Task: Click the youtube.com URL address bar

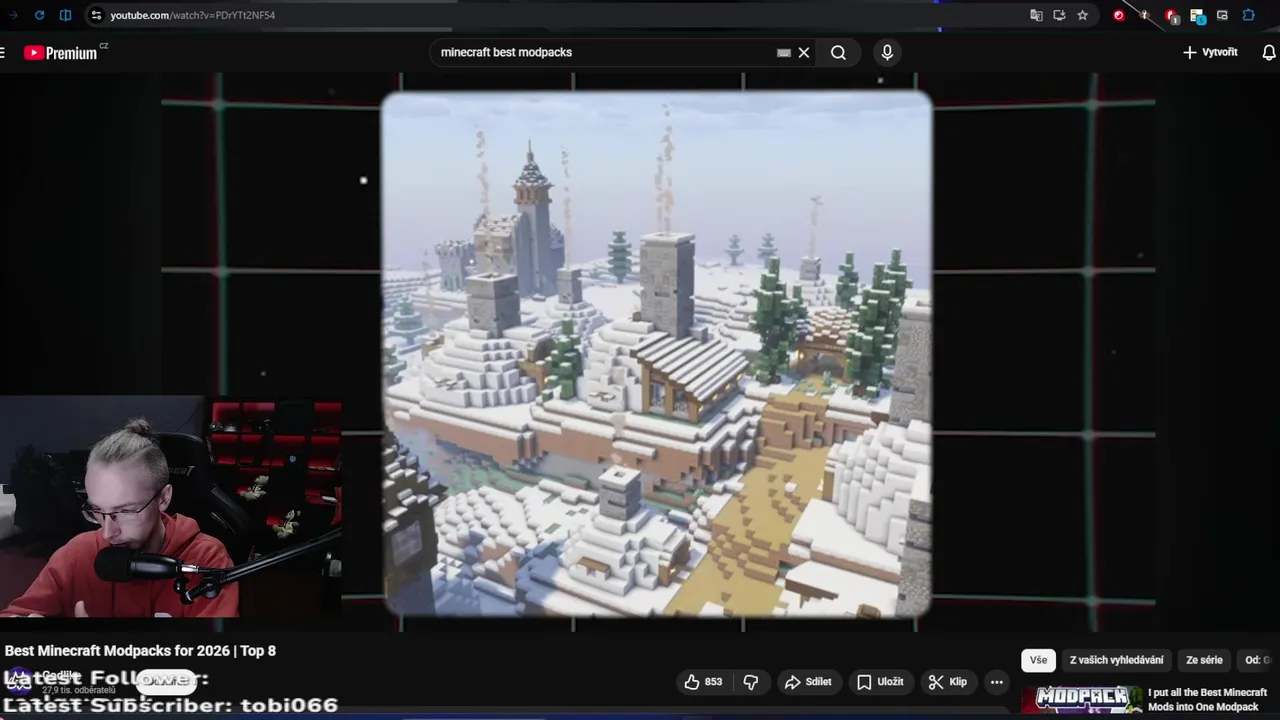Action: pyautogui.click(x=193, y=15)
